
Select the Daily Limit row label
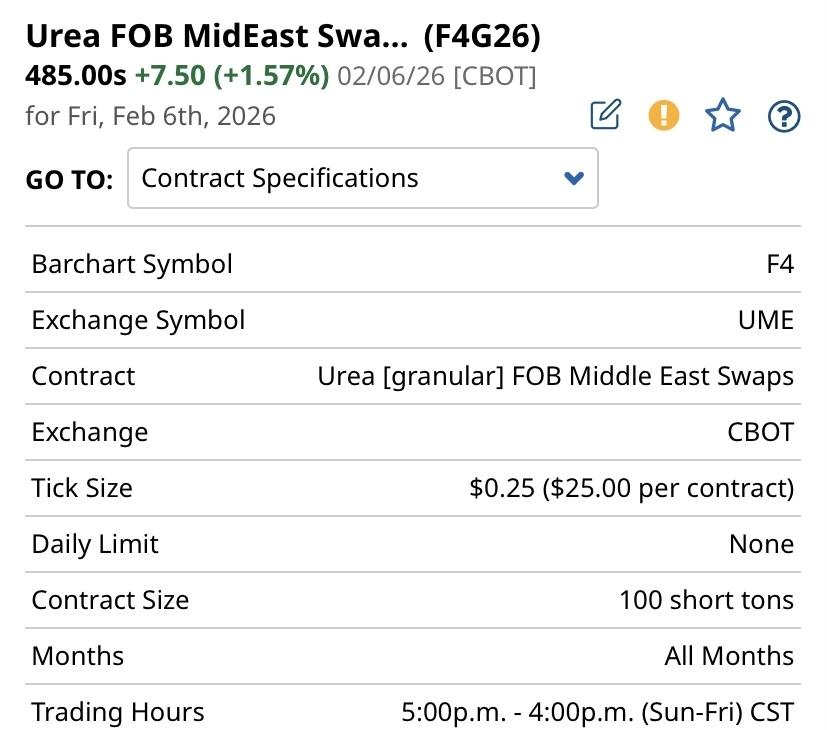pos(95,544)
